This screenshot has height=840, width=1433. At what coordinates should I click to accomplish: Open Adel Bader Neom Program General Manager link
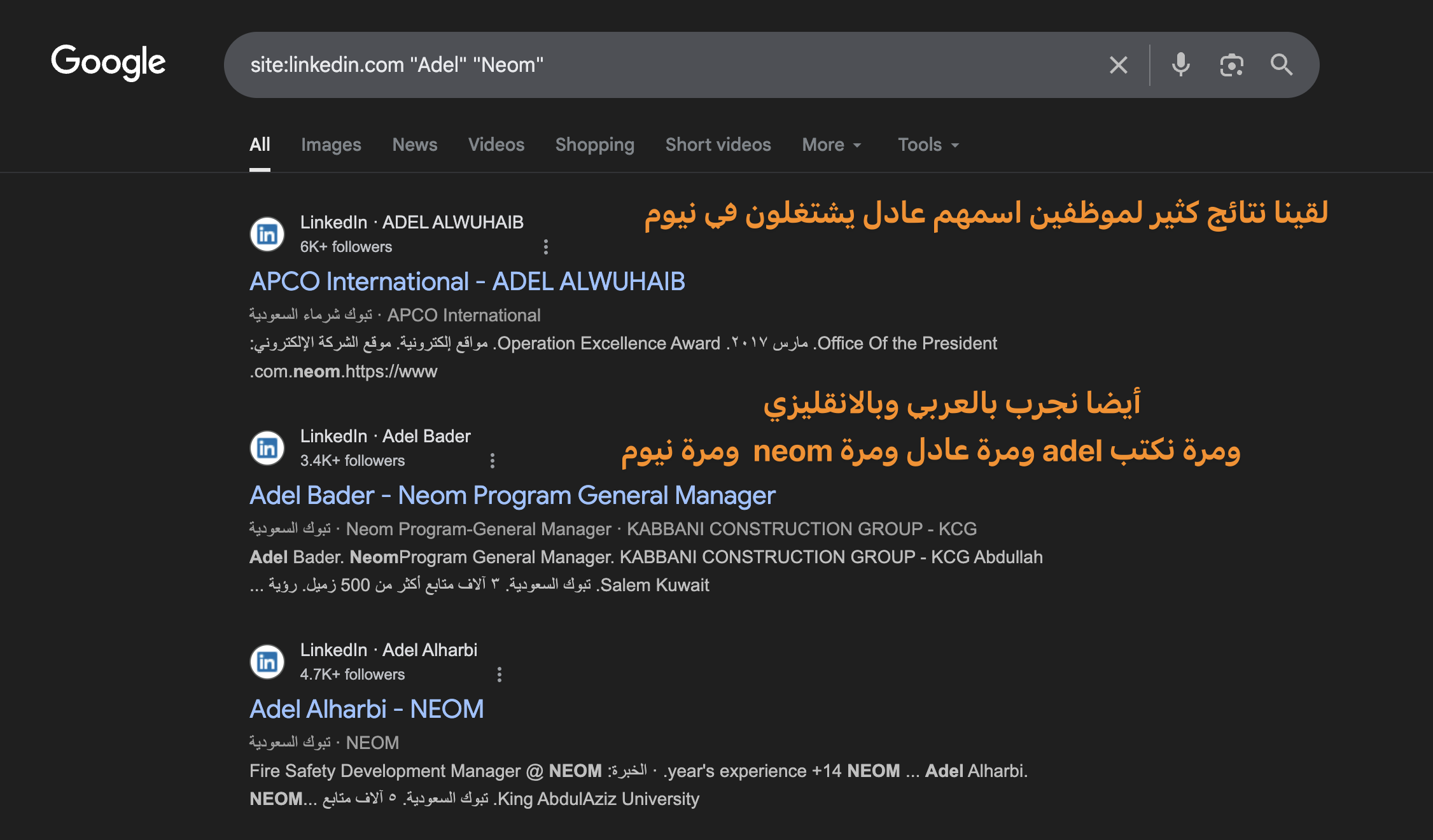512,495
